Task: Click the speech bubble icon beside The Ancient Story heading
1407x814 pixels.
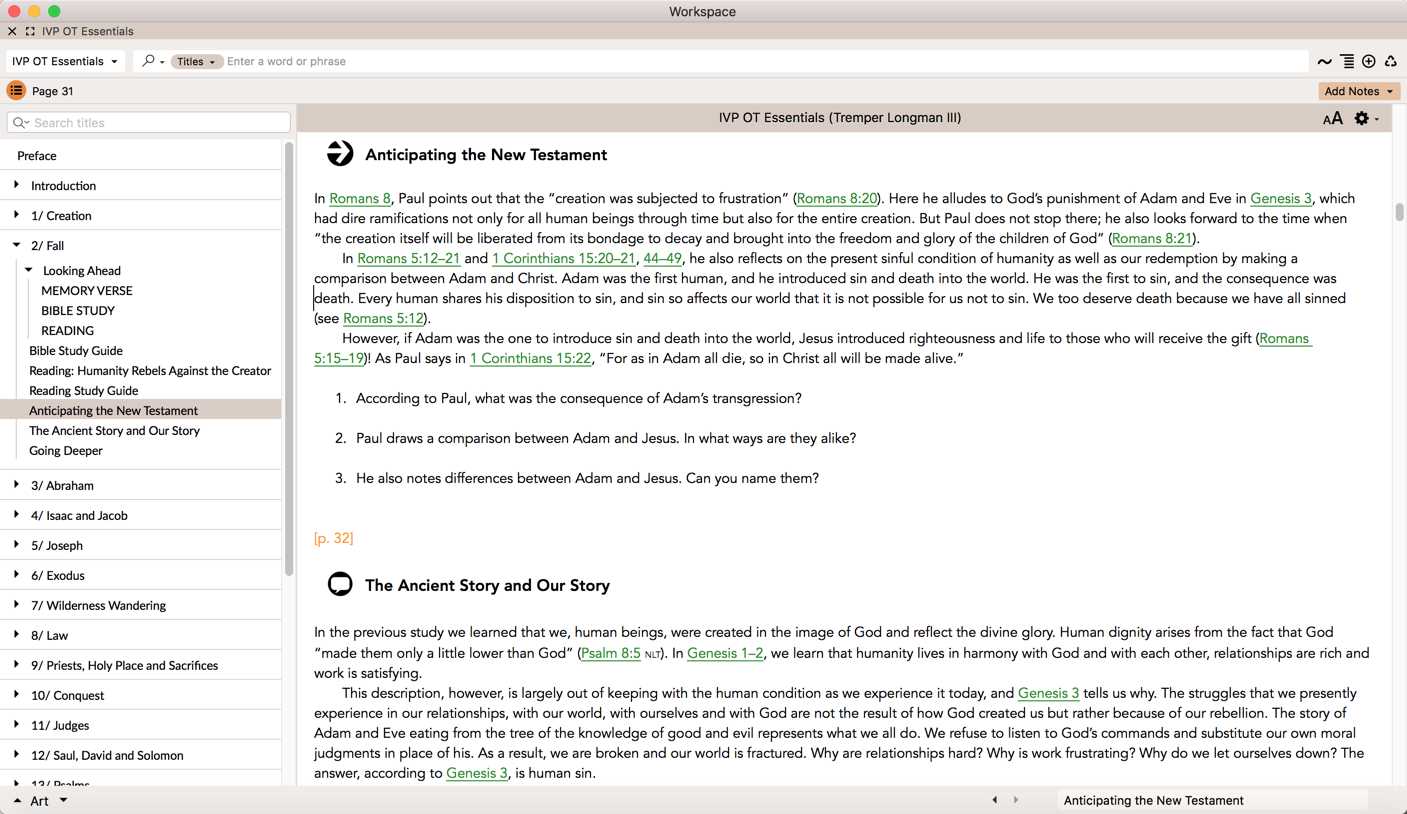Action: point(340,584)
